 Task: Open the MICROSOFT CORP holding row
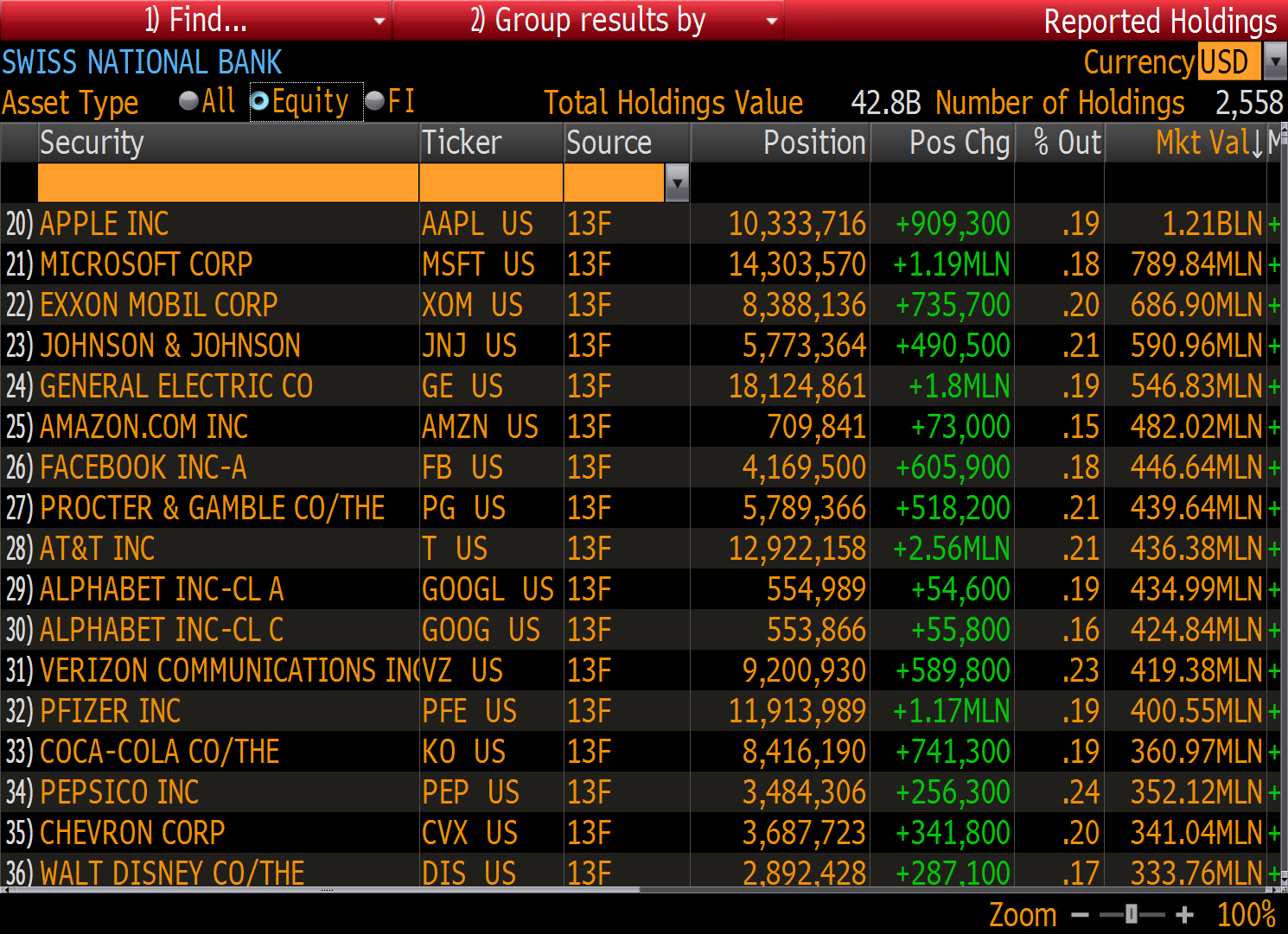(x=641, y=264)
